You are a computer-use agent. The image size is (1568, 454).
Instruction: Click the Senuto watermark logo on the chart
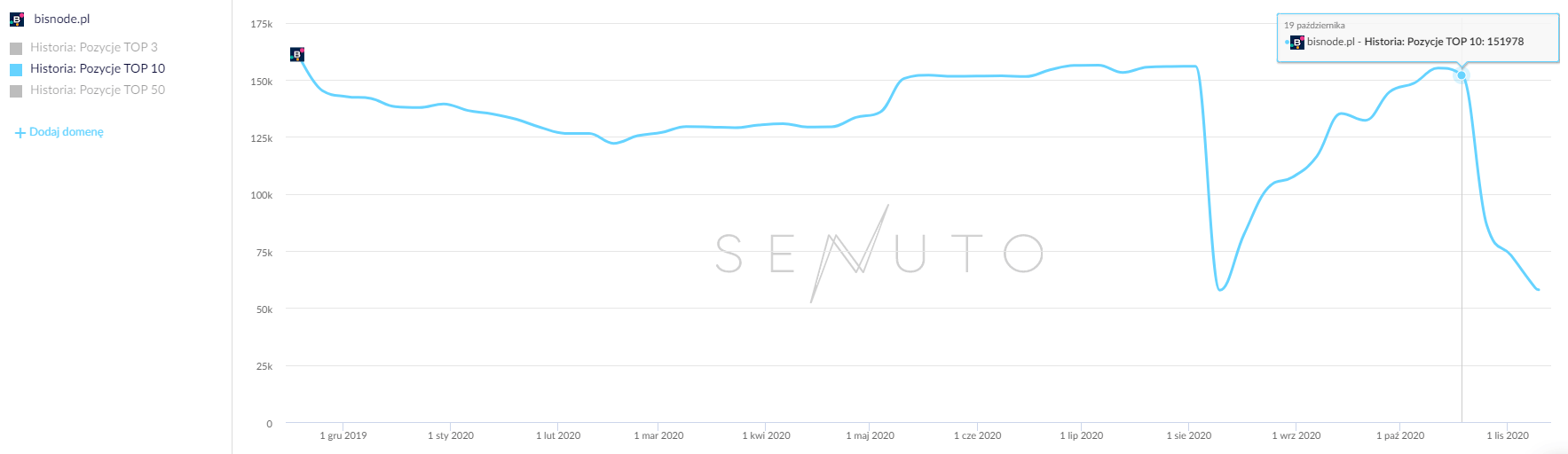point(879,254)
